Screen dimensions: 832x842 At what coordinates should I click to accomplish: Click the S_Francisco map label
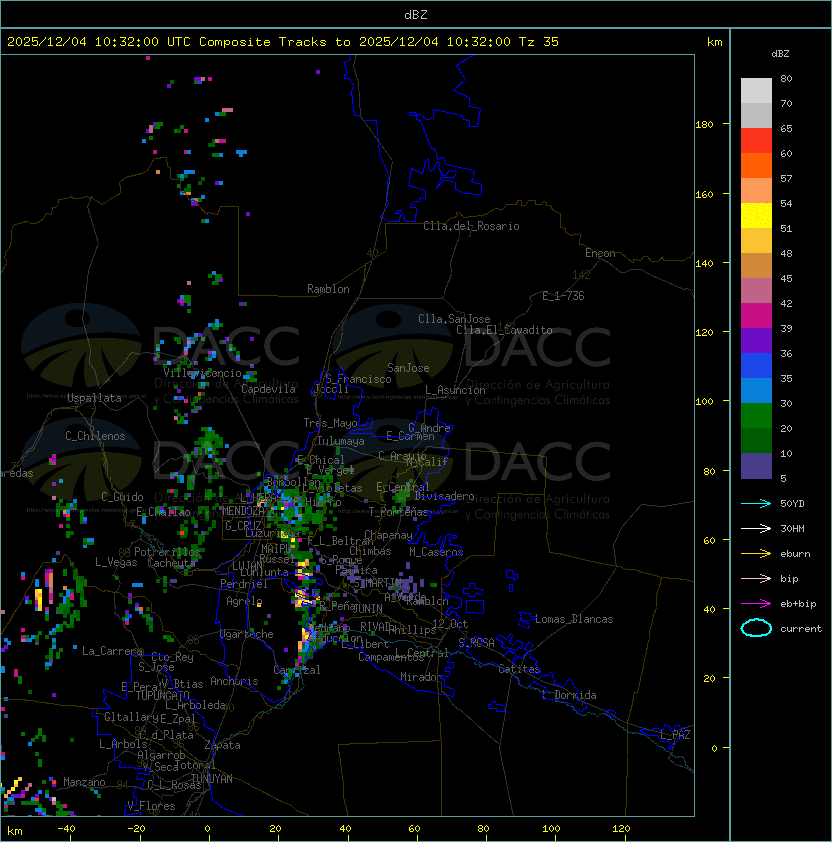[358, 380]
